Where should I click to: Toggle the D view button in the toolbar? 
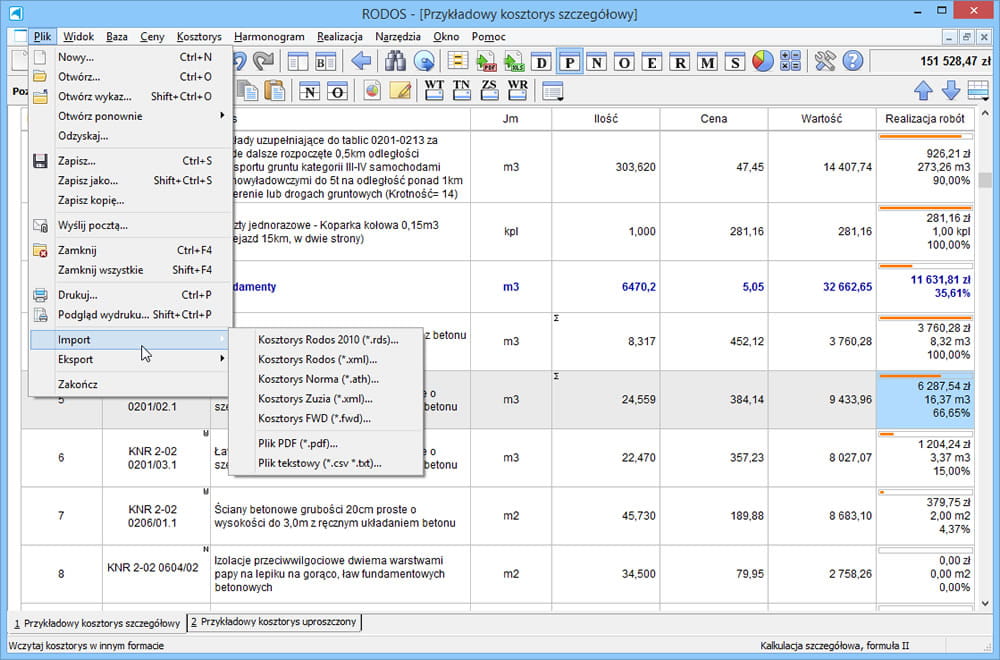point(542,61)
